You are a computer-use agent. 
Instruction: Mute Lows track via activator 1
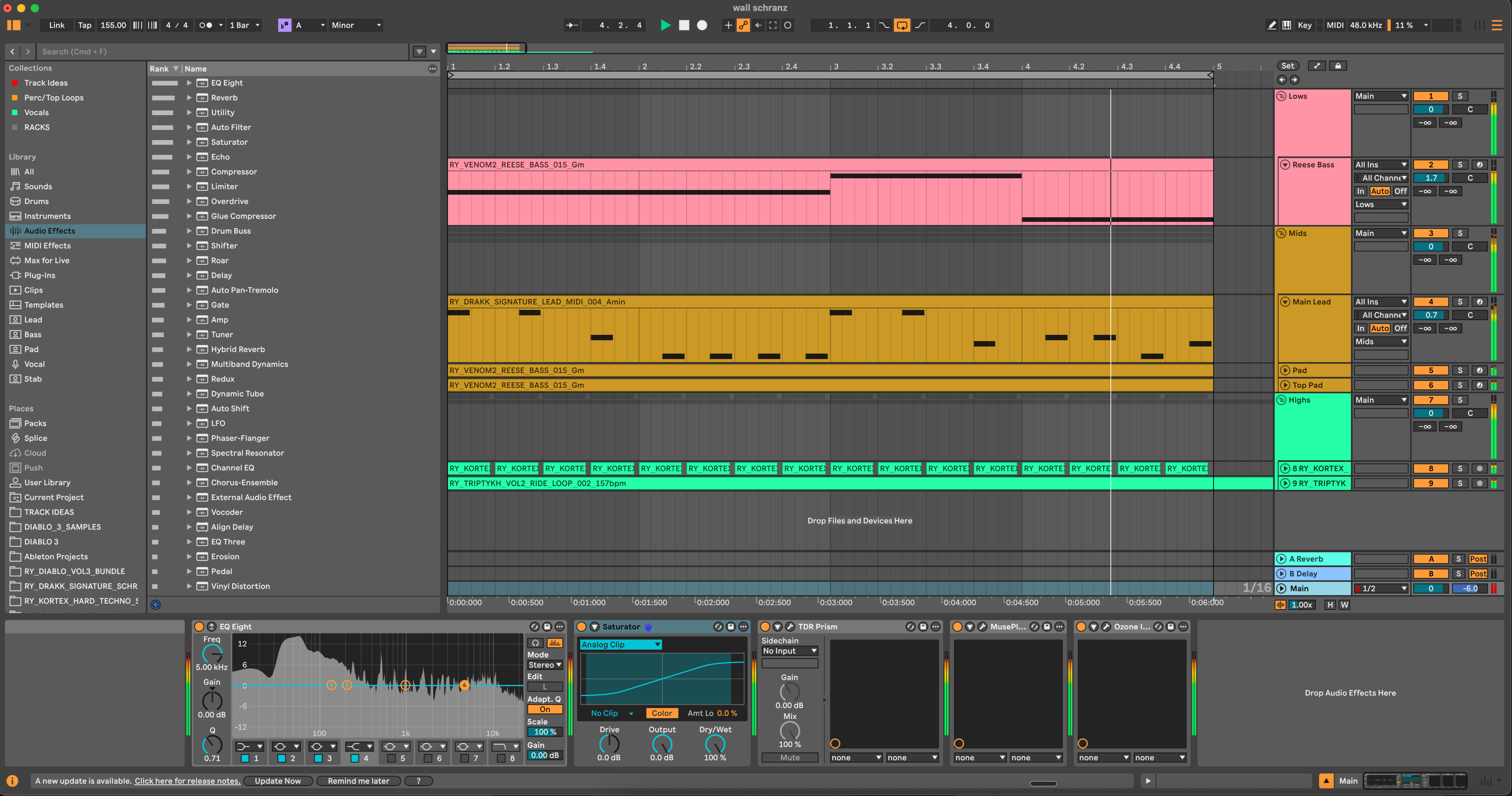coord(1430,96)
